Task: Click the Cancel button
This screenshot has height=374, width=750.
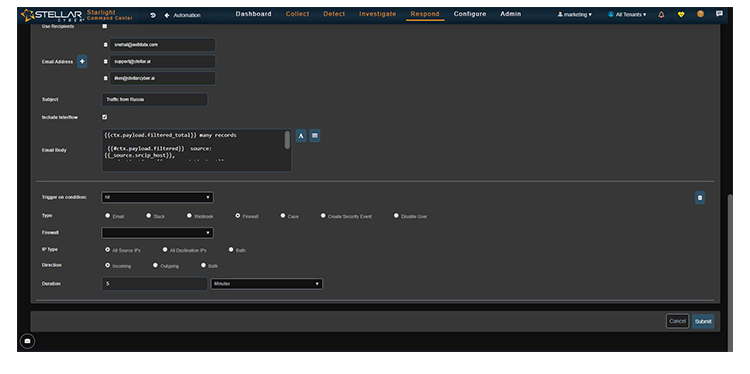Action: [677, 321]
